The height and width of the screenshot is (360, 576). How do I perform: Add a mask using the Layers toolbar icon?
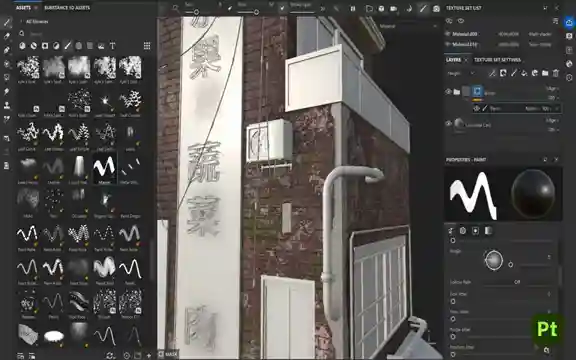coord(503,73)
